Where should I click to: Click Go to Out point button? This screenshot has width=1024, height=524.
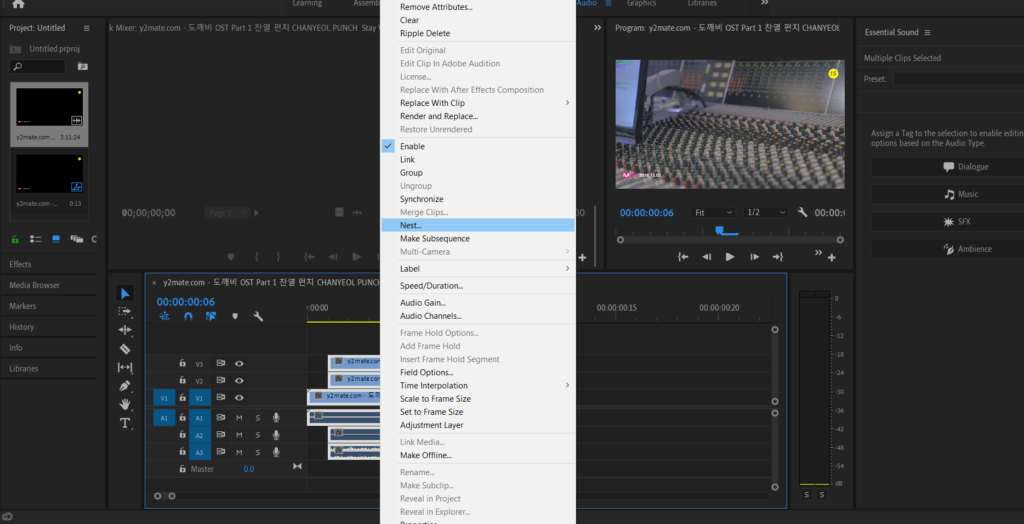pos(777,257)
